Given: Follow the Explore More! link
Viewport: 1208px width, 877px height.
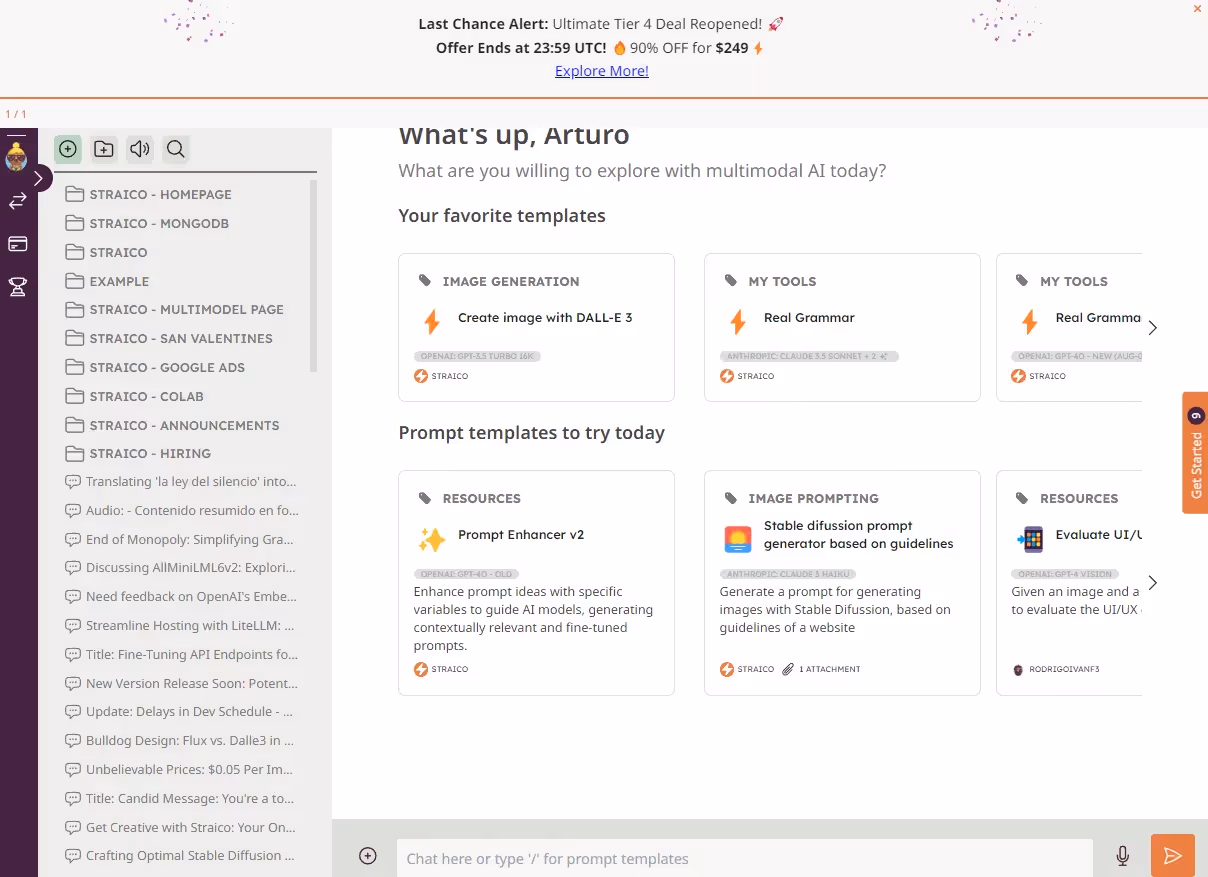Looking at the screenshot, I should click(x=602, y=71).
